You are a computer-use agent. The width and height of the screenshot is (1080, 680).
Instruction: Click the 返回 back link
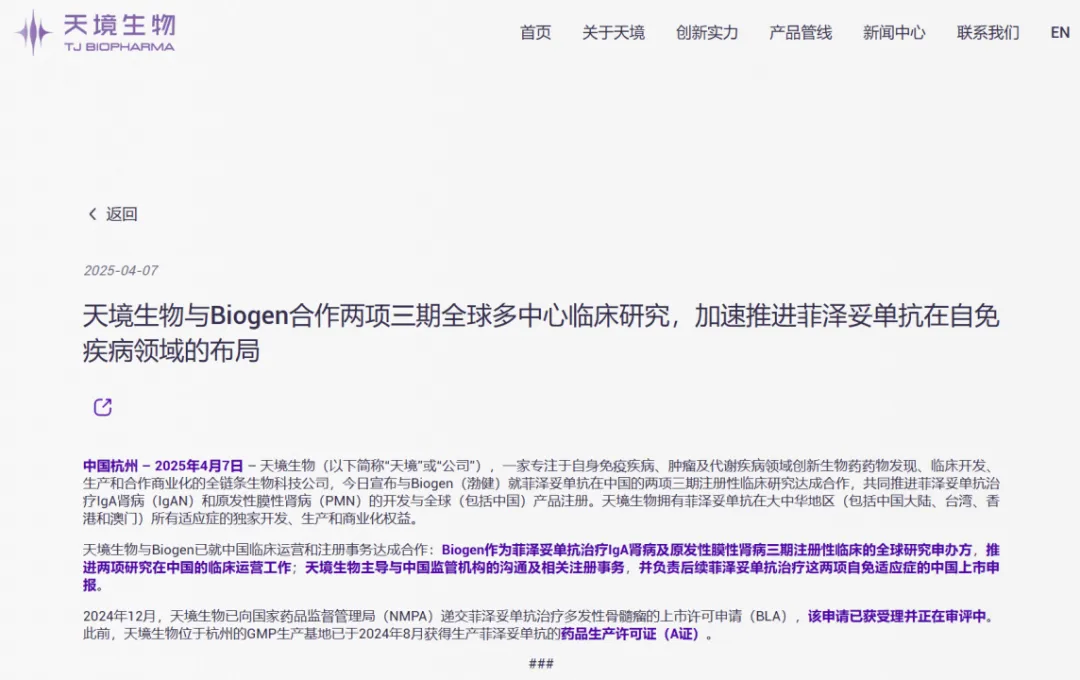point(122,214)
